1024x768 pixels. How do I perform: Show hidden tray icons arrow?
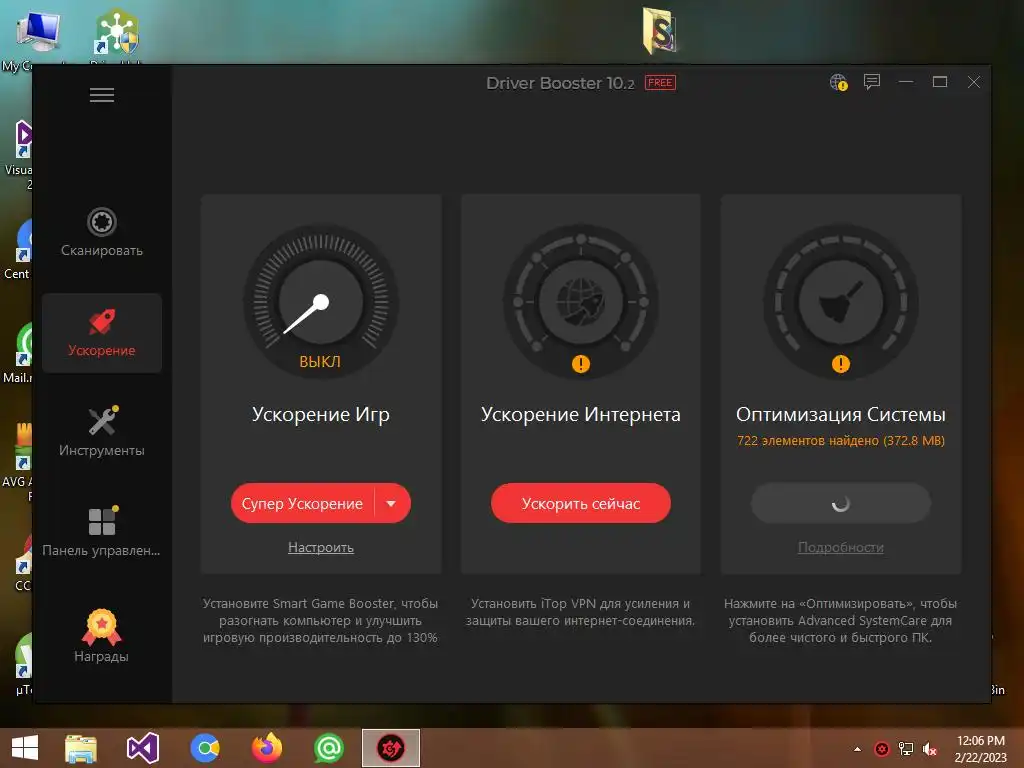(x=857, y=749)
